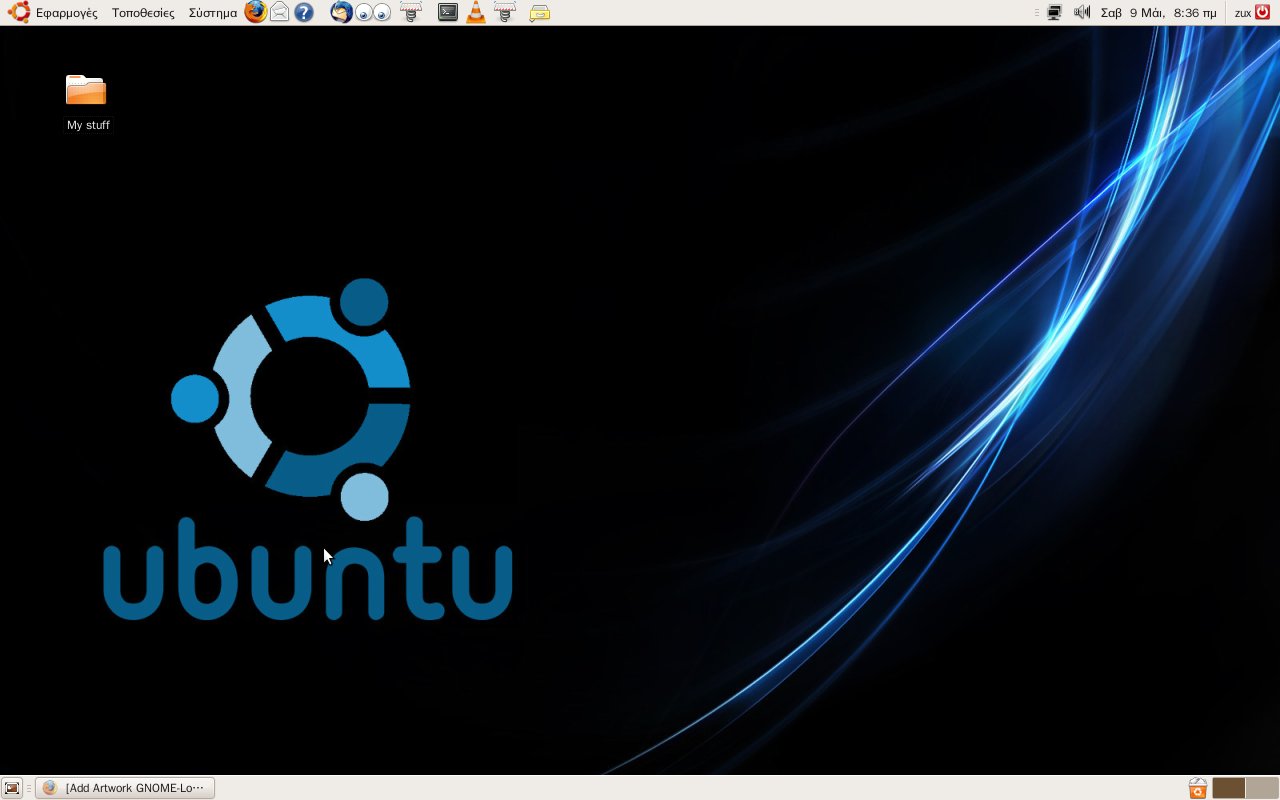The width and height of the screenshot is (1280, 800).
Task: Launch VLC media player cone icon
Action: (476, 12)
